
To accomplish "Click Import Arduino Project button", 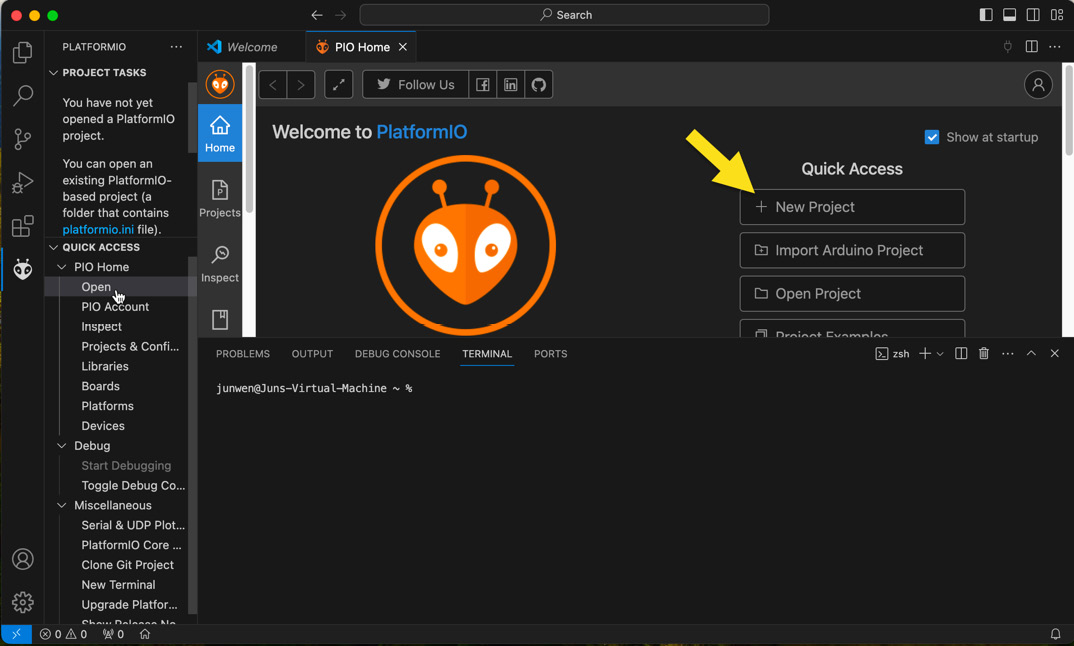I will coord(852,250).
